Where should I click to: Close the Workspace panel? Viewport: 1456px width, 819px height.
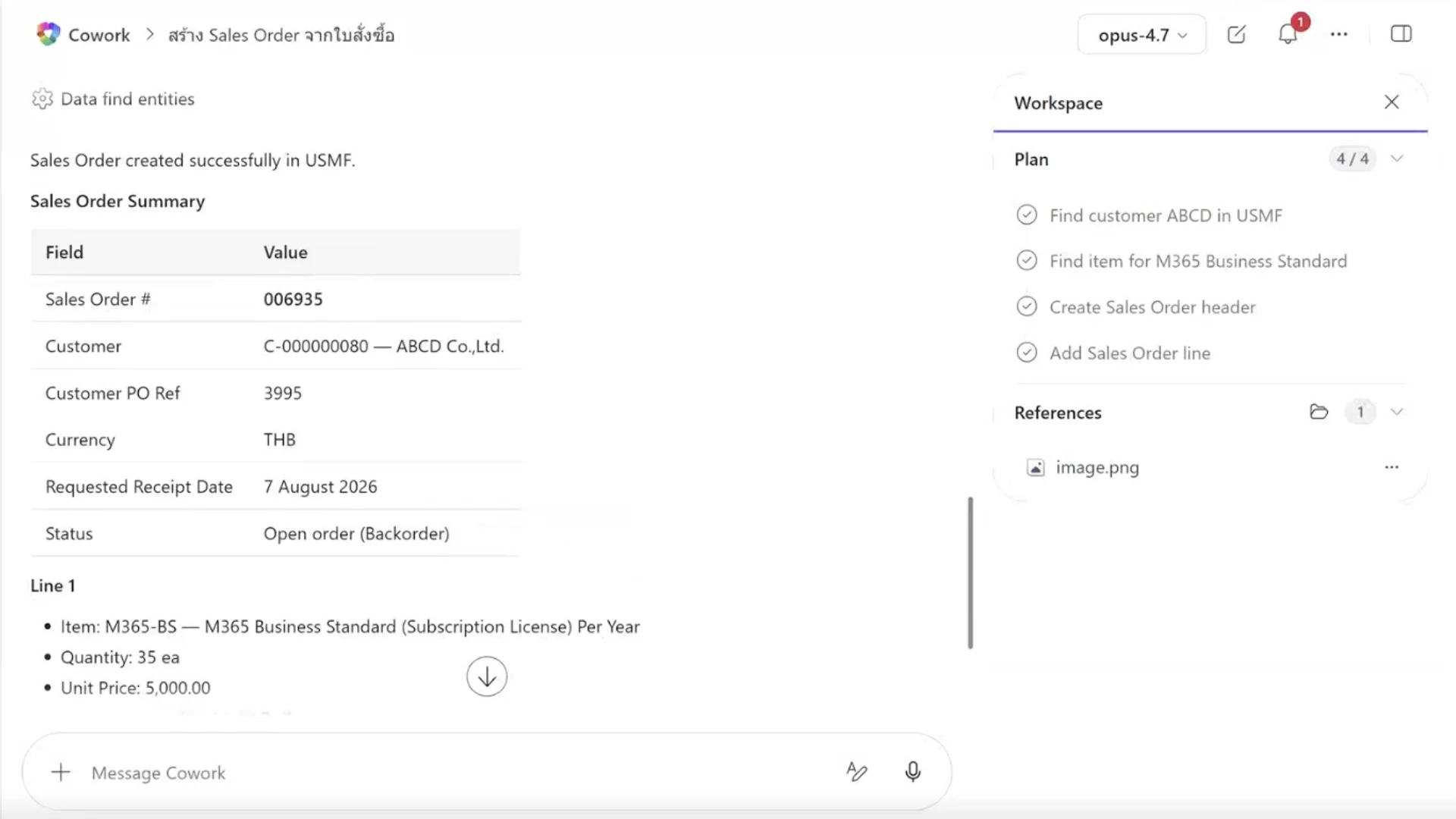coord(1392,102)
